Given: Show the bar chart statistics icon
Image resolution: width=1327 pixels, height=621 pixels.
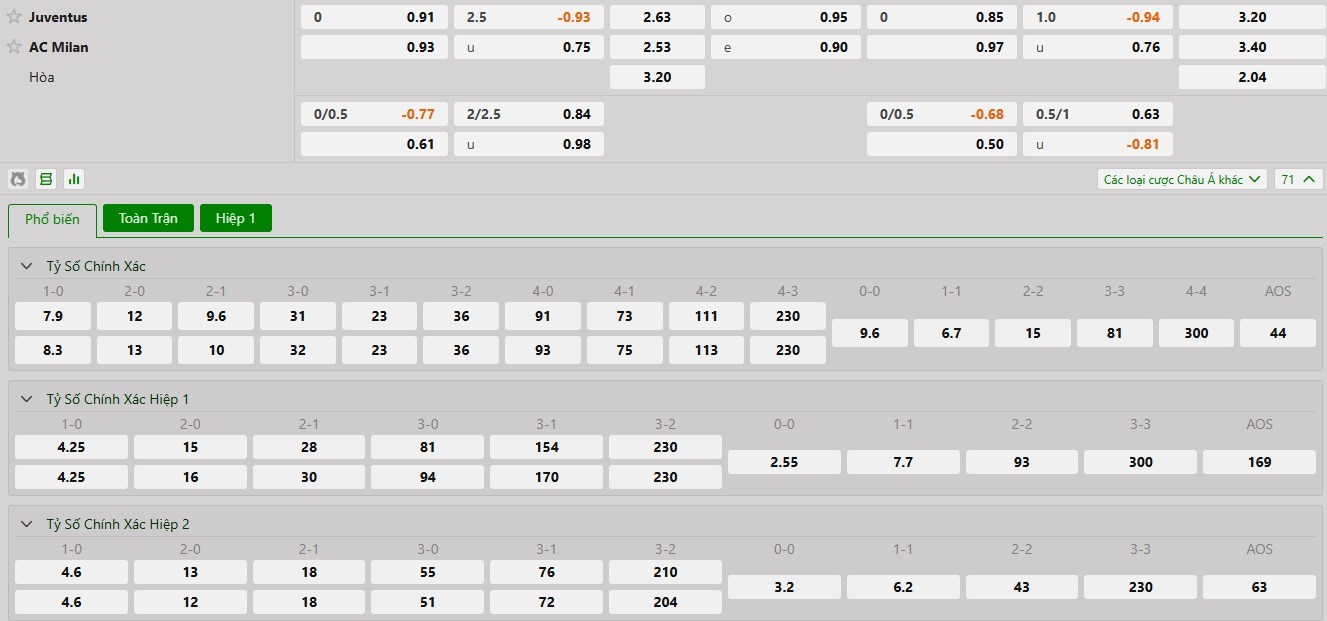Looking at the screenshot, I should point(74,179).
